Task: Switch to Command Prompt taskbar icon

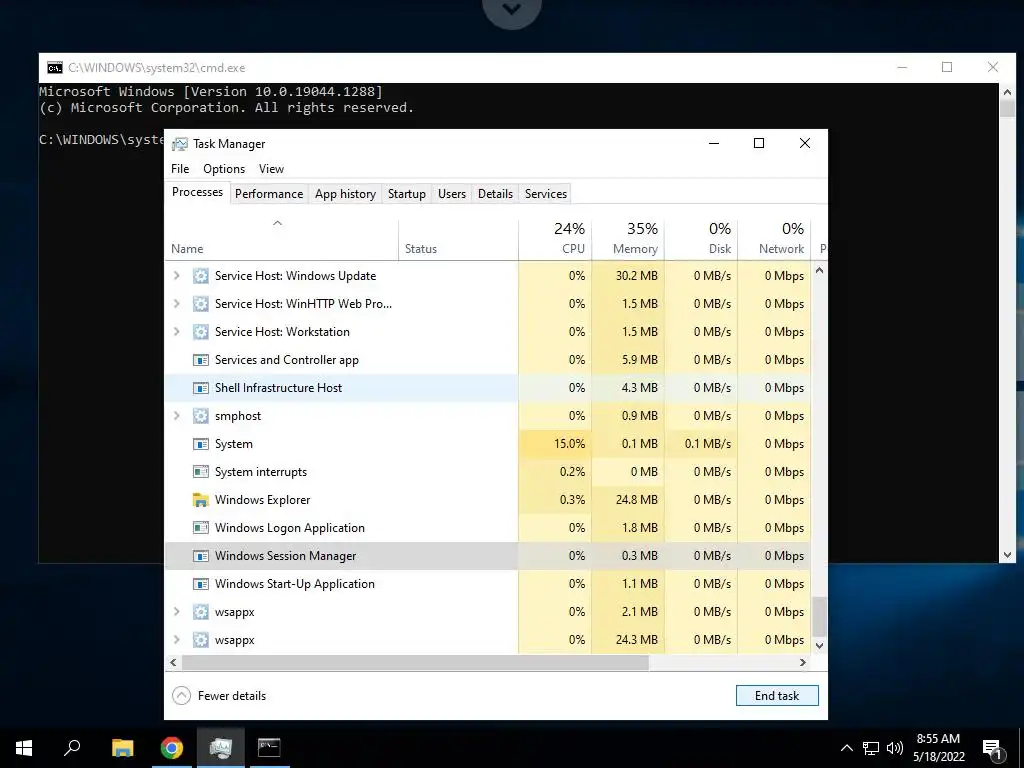Action: (x=269, y=748)
